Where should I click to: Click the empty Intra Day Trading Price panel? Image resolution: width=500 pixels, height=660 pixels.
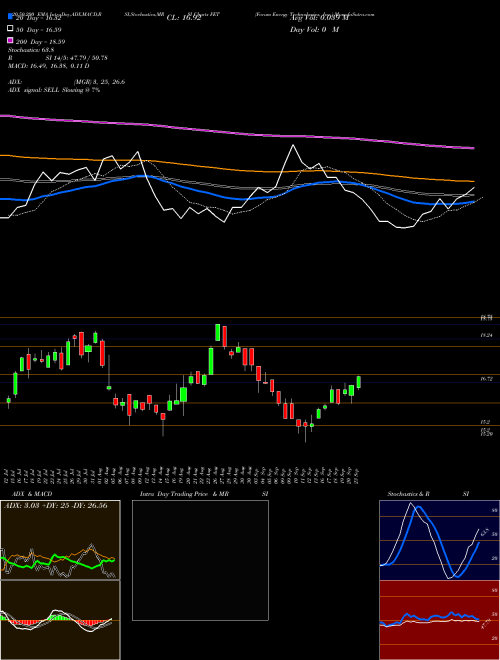200,560
